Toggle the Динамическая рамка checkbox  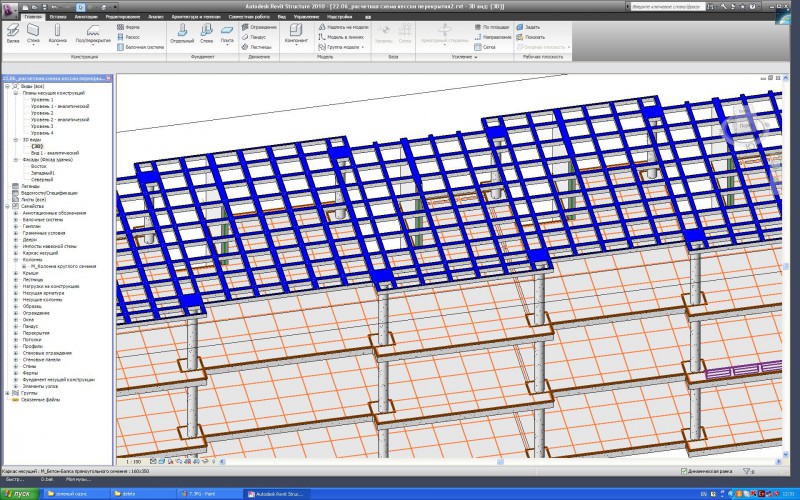684,470
